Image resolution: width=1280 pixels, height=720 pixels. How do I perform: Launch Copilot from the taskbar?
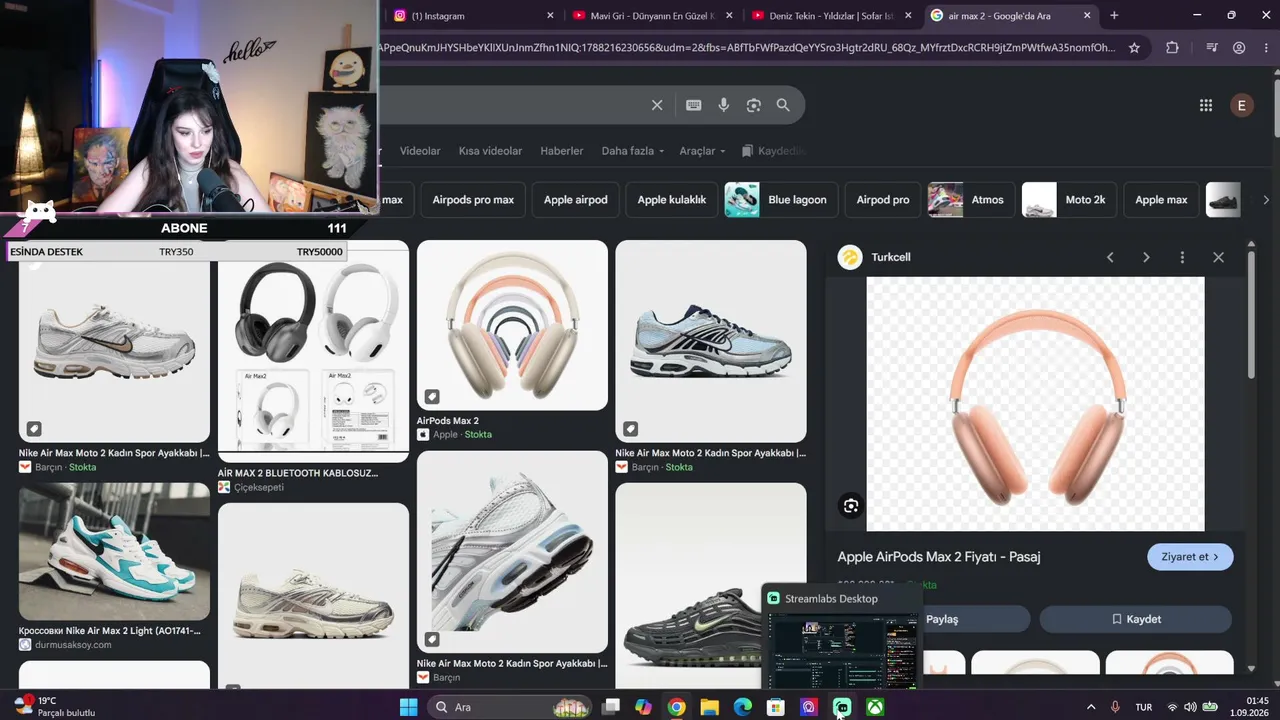[643, 707]
